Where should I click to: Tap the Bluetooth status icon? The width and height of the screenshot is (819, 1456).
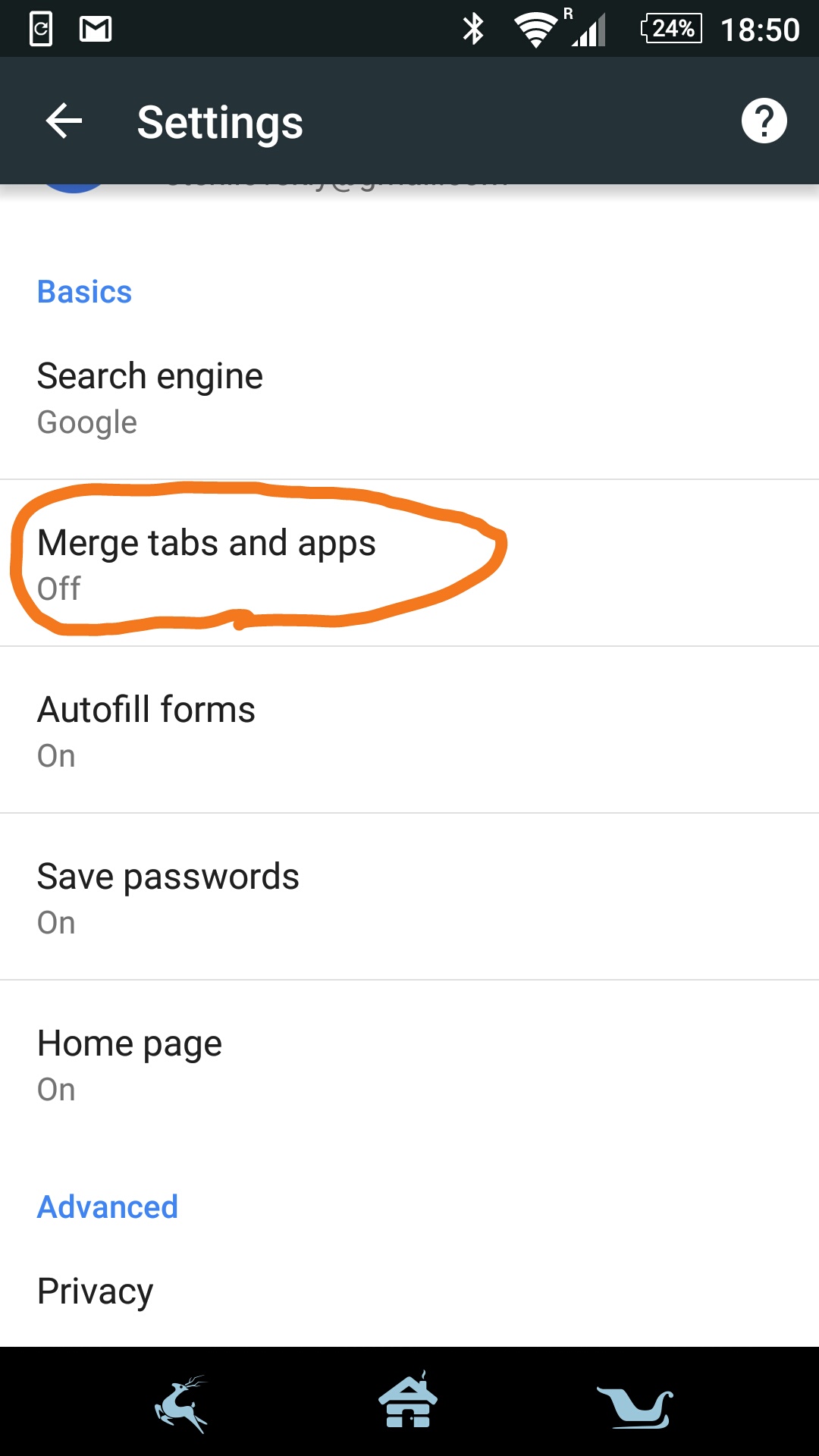[x=474, y=29]
